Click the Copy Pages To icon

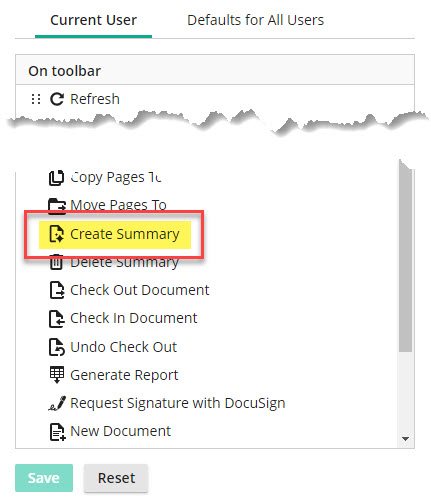tap(56, 177)
